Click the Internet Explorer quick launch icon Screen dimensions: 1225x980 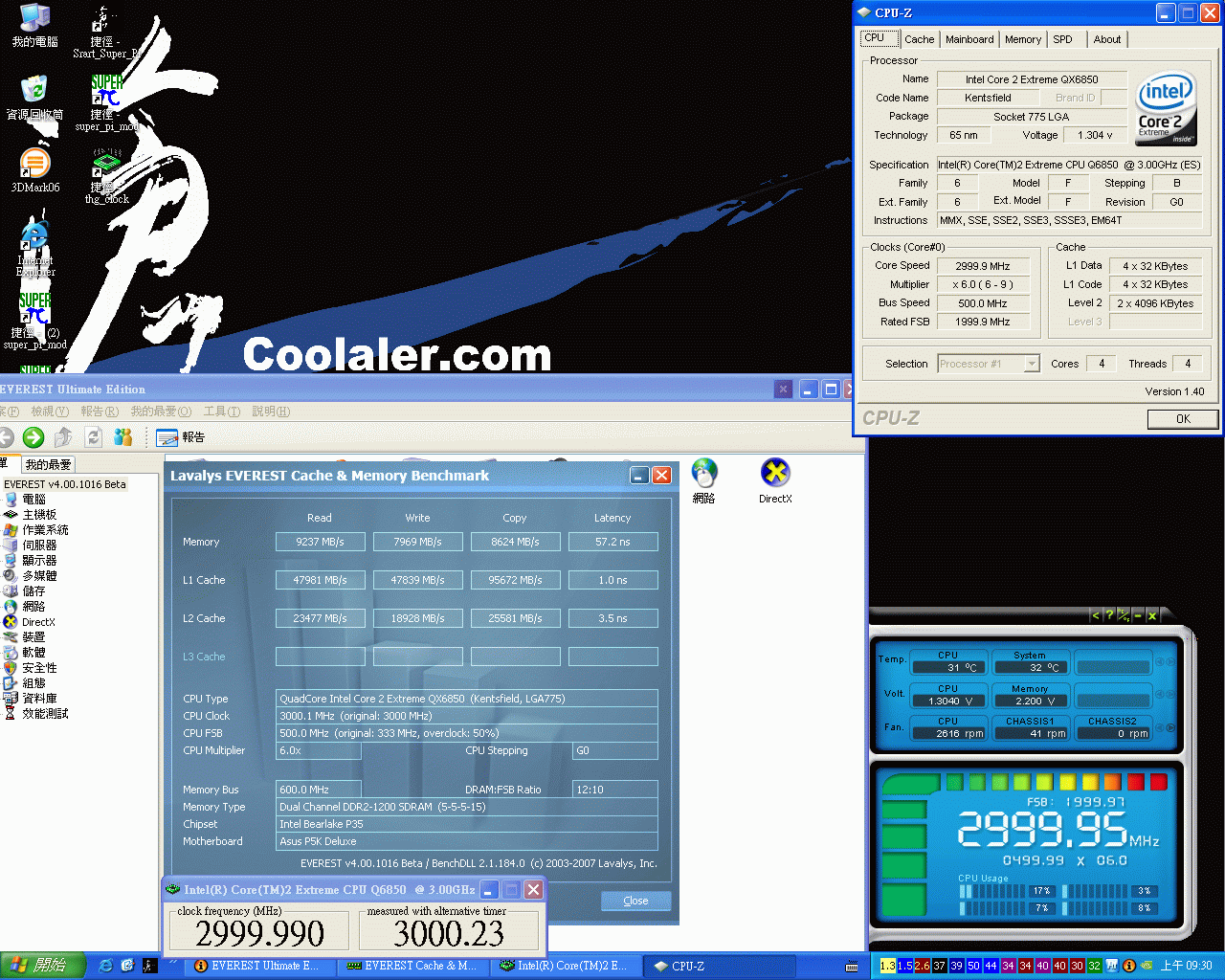(106, 966)
